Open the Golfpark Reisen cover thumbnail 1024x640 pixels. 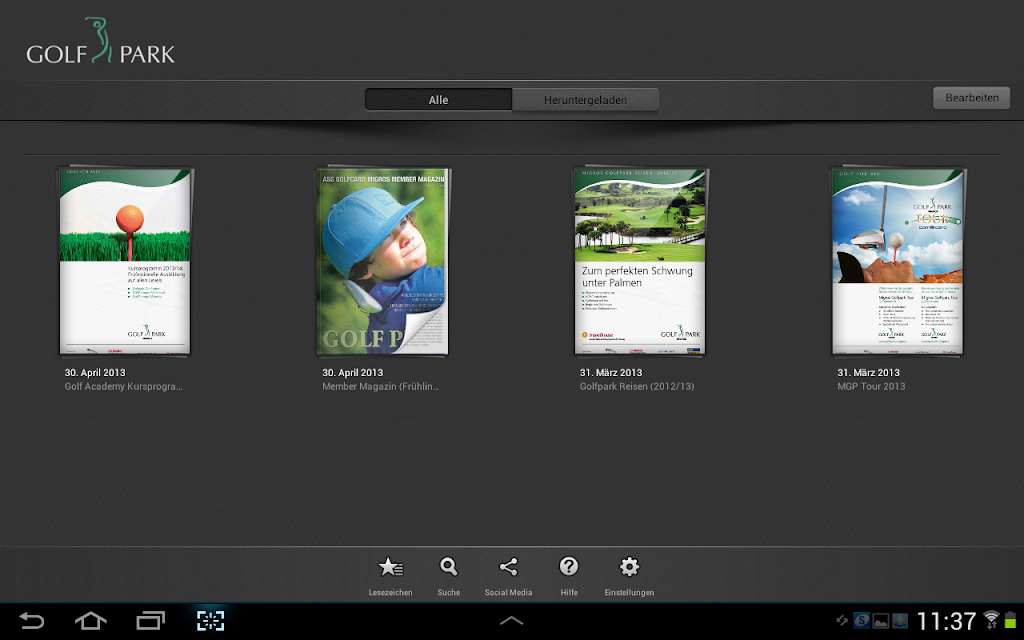640,261
